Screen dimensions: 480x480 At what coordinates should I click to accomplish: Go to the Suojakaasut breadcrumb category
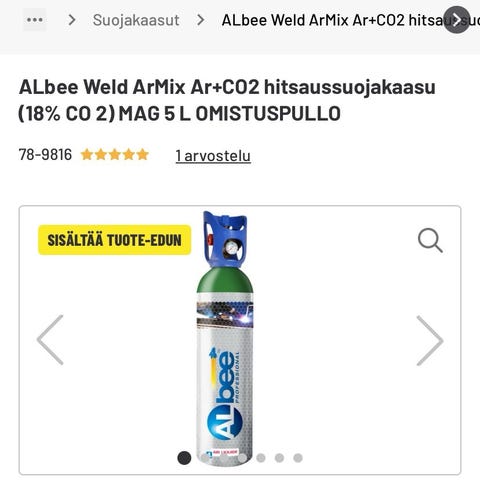136,20
